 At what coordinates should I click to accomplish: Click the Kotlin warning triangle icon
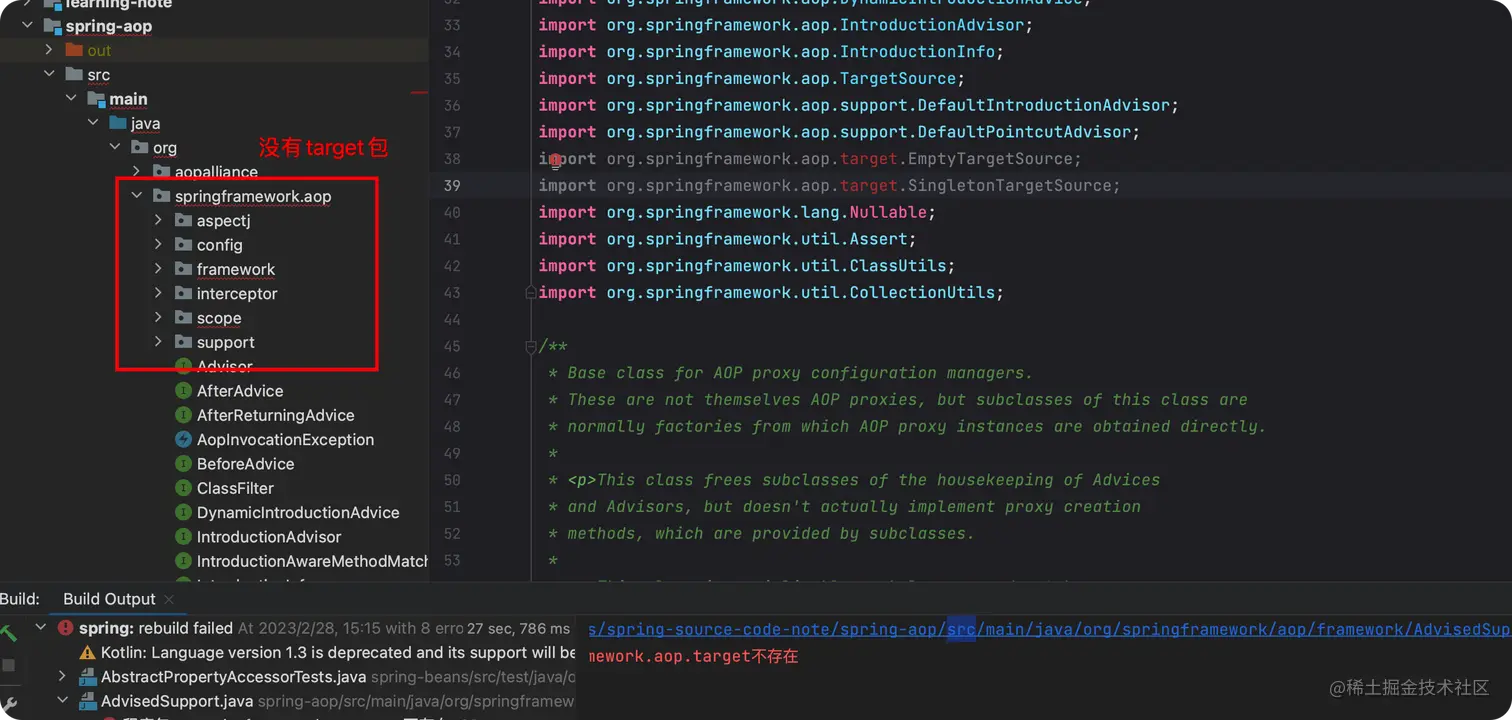point(88,653)
